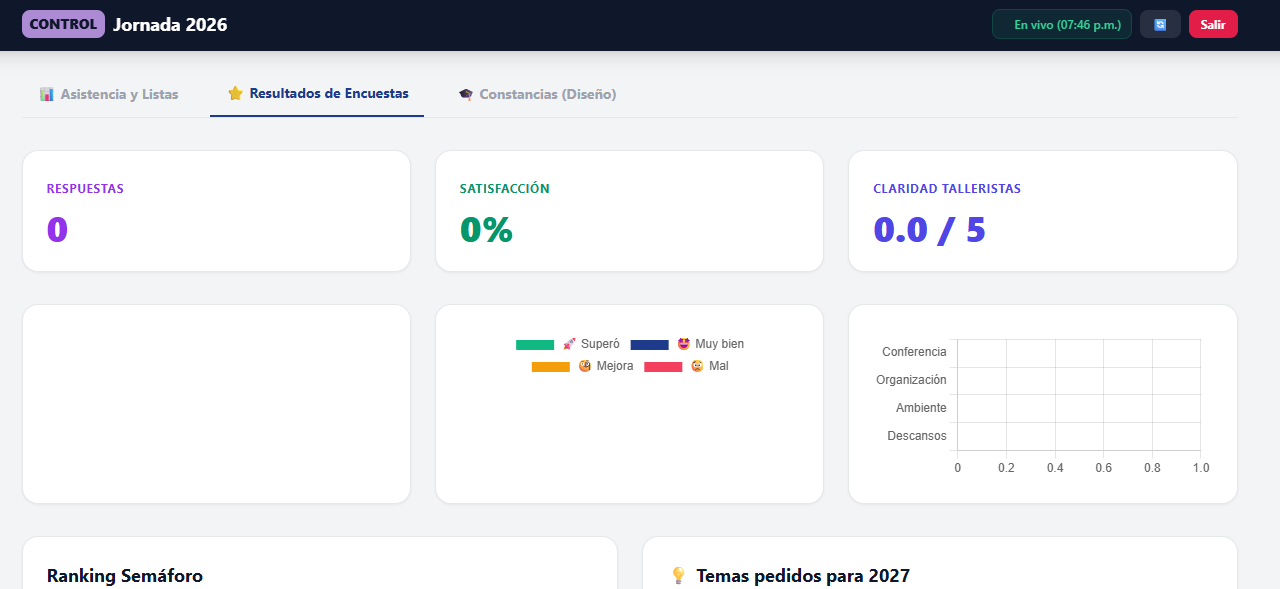Click the rocket emoji beside Superó
Image resolution: width=1280 pixels, height=589 pixels.
pyautogui.click(x=569, y=344)
